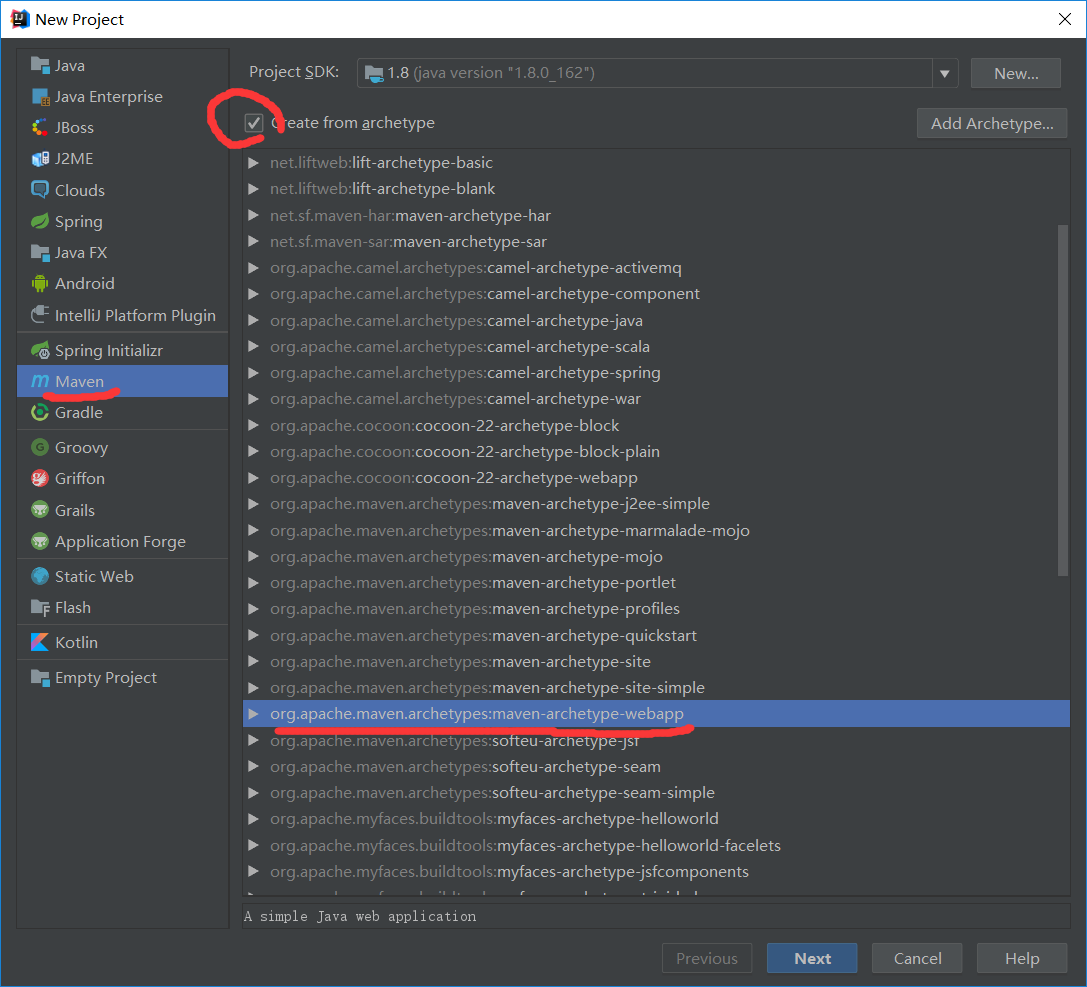This screenshot has height=987, width=1087.
Task: Select myfaces-archetype-helloworld-facelets row
Action: [x=656, y=846]
